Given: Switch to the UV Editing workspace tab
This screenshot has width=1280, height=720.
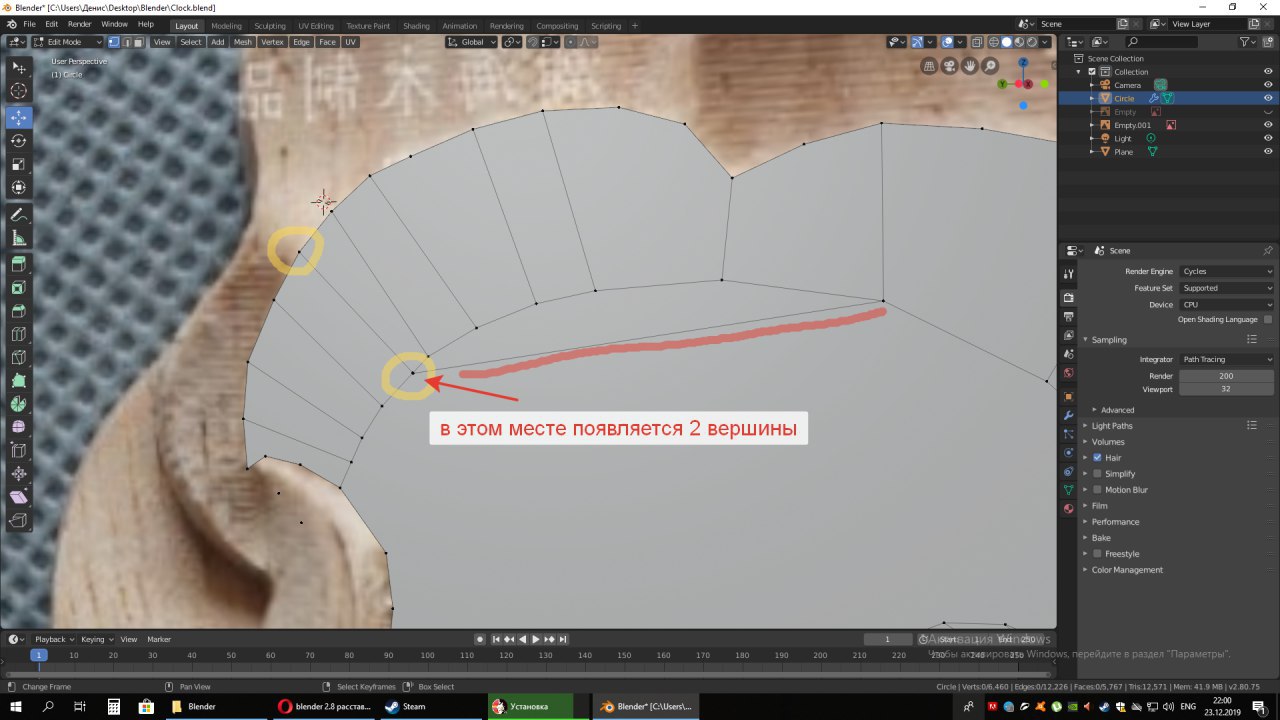Looking at the screenshot, I should 316,26.
